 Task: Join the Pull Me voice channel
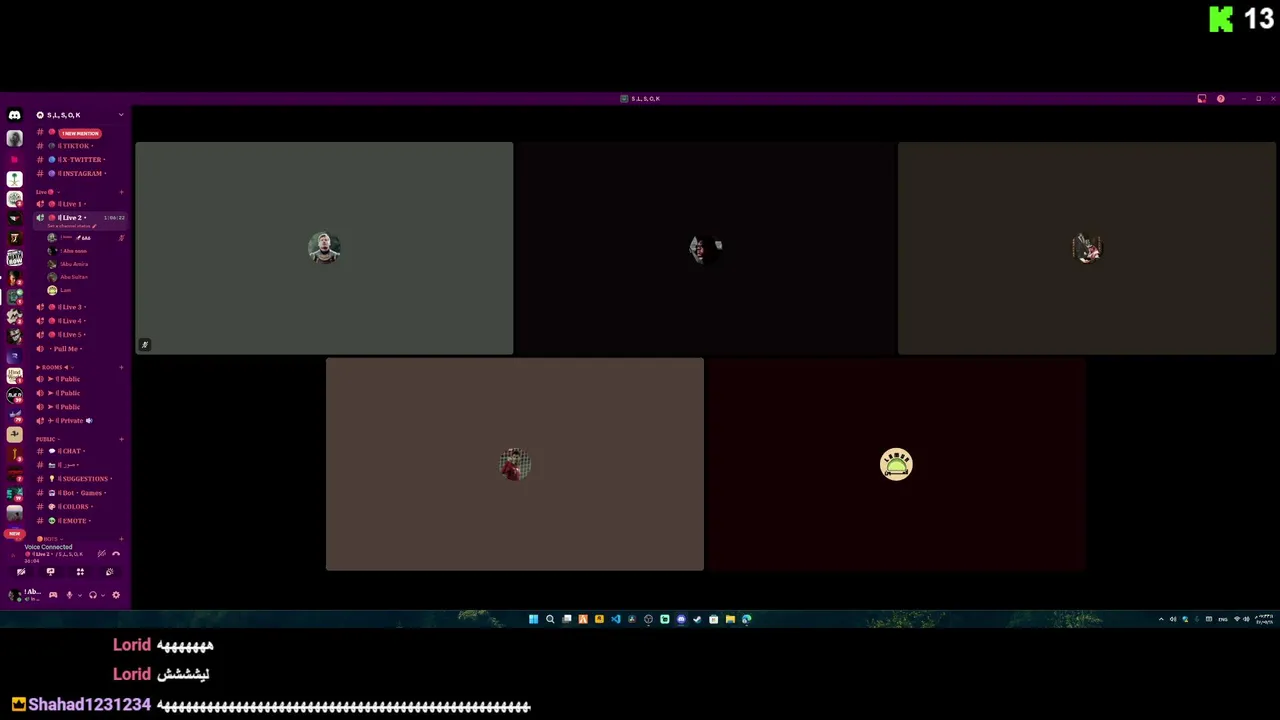coord(80,349)
